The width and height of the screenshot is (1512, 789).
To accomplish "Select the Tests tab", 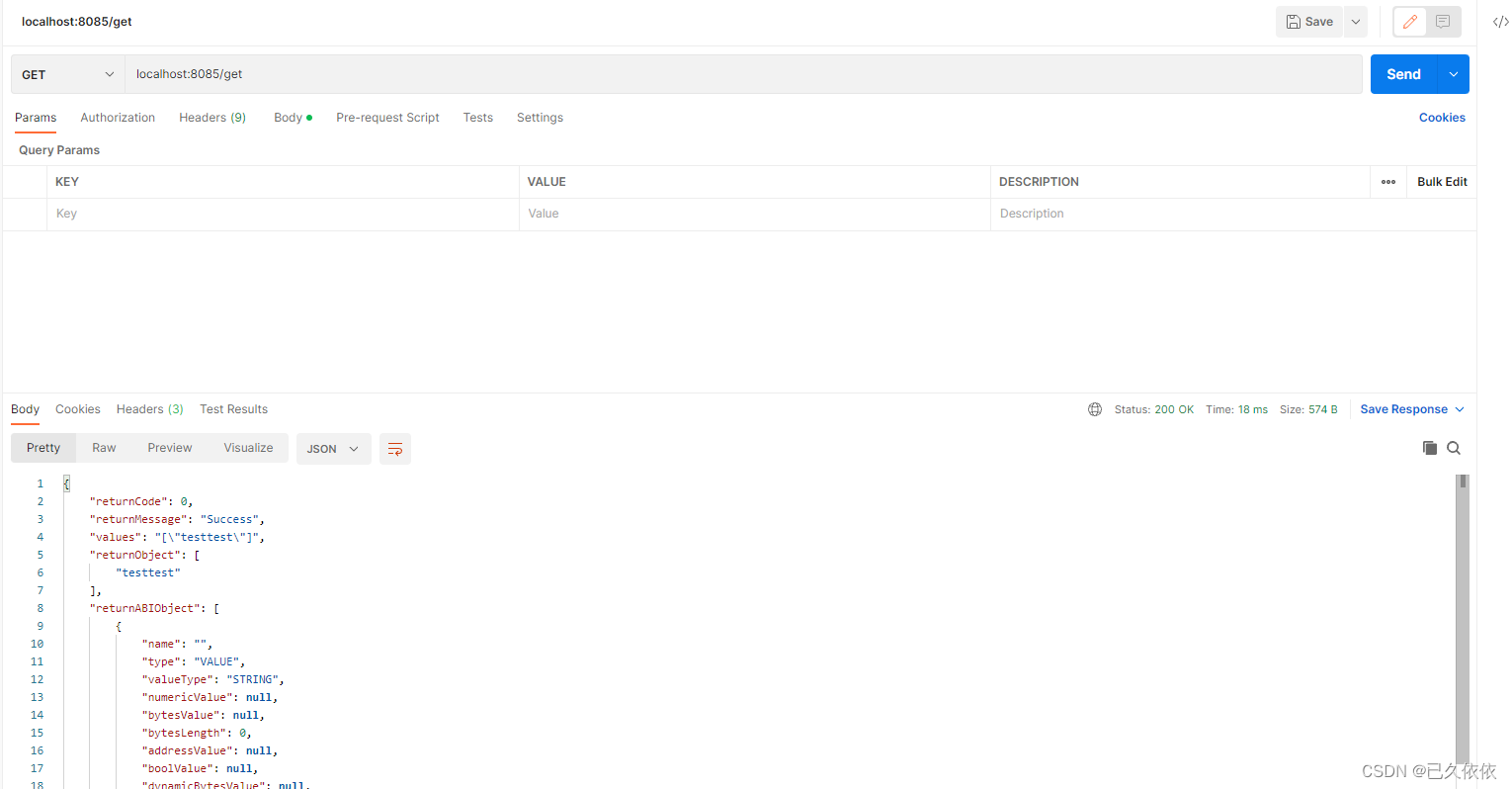I will click(478, 118).
